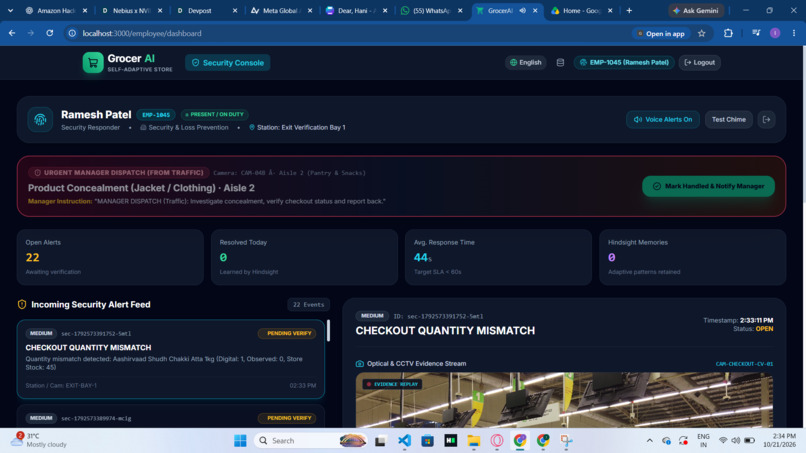
Task: Click Mark Handled & Notify Manager
Action: tap(708, 186)
